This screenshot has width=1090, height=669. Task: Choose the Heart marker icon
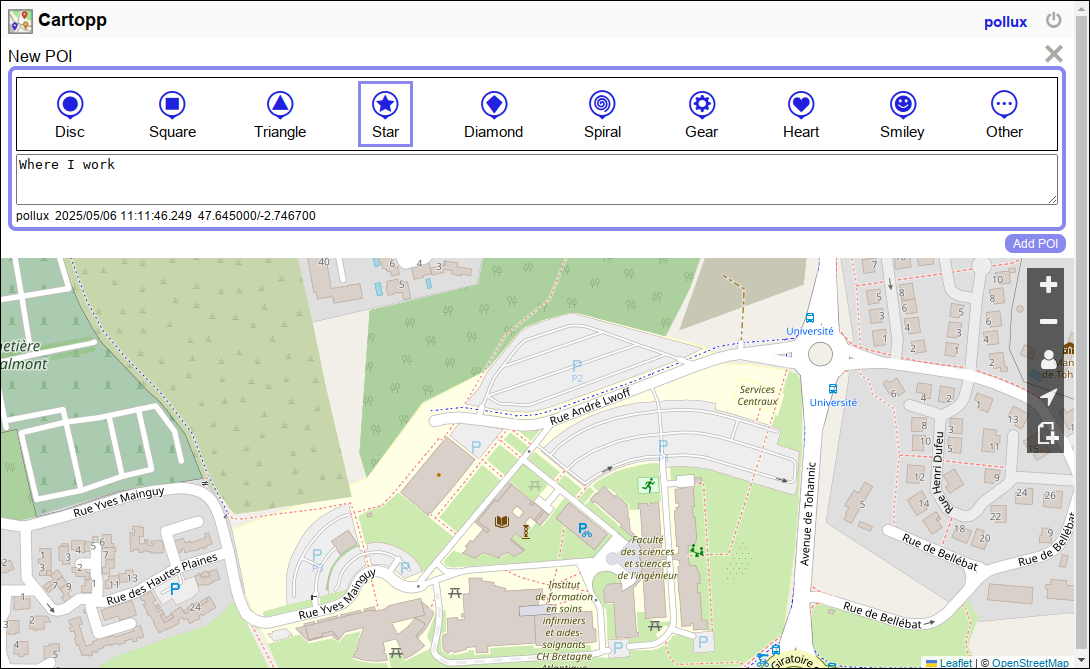click(800, 114)
